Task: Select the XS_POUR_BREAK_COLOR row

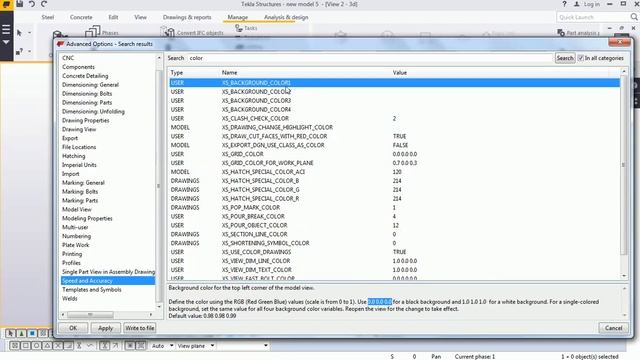Action: coord(394,216)
